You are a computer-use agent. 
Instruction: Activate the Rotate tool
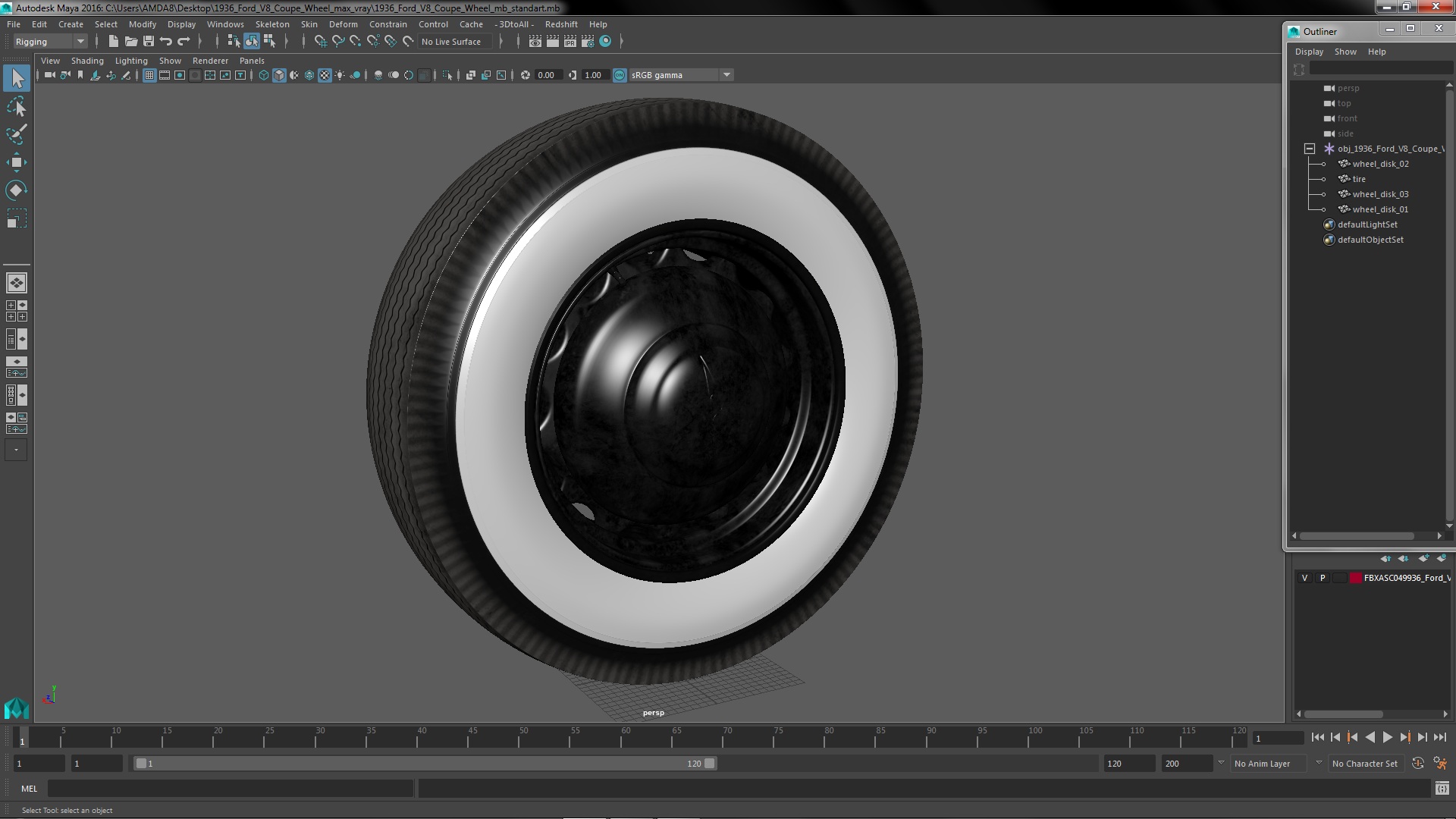click(17, 190)
